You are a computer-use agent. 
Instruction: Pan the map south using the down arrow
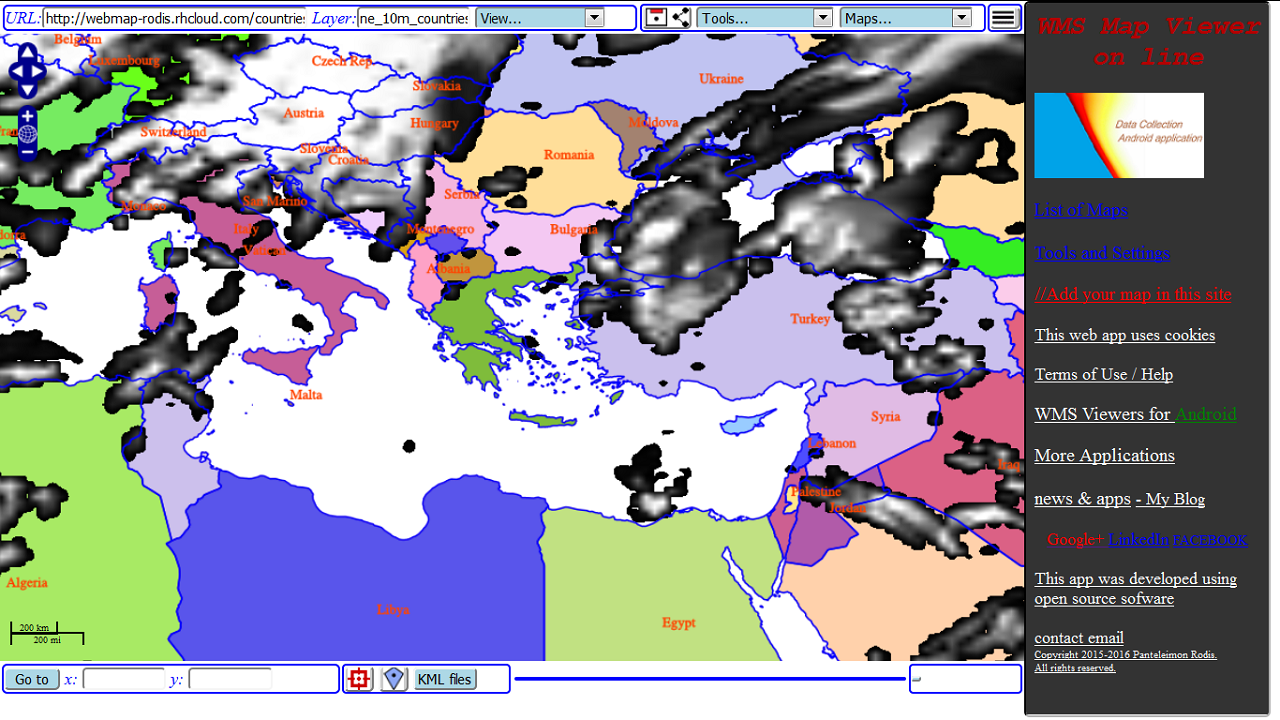(28, 91)
